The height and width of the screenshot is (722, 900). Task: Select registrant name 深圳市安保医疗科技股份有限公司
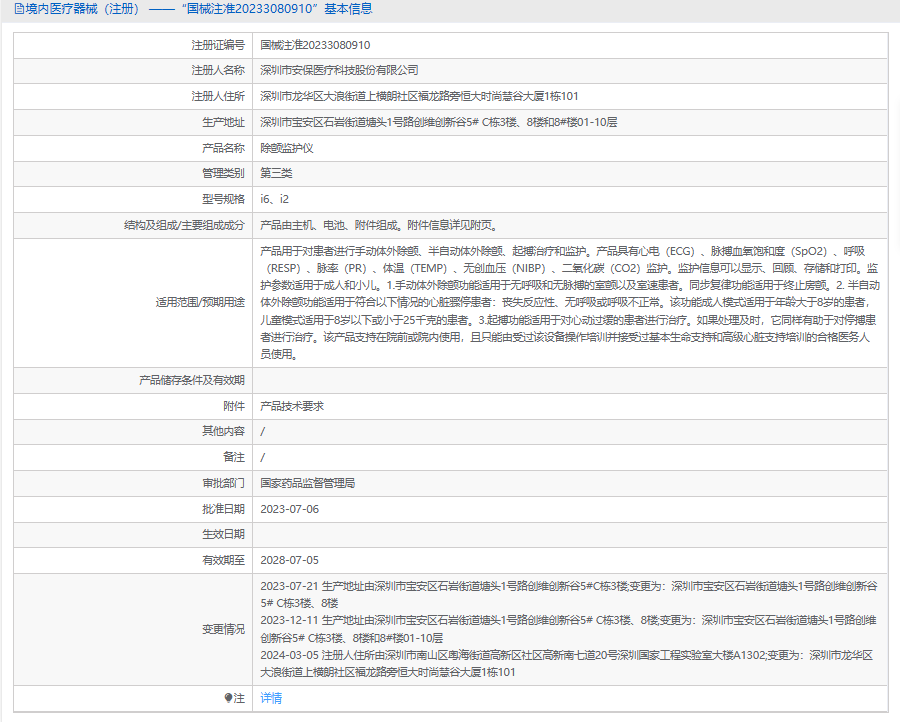click(x=339, y=70)
